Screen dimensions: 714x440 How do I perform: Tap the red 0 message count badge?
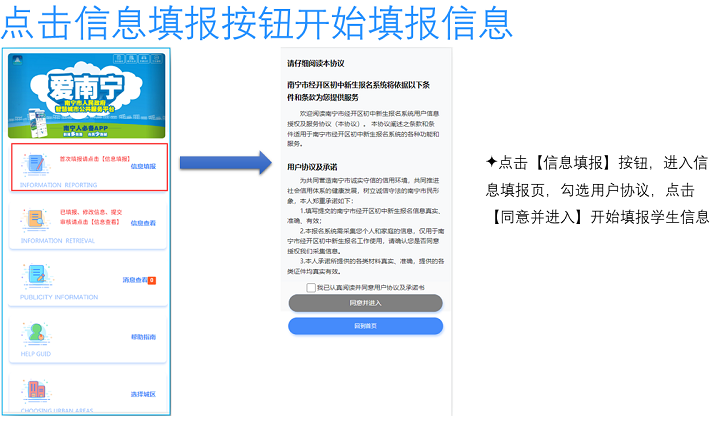click(x=152, y=280)
